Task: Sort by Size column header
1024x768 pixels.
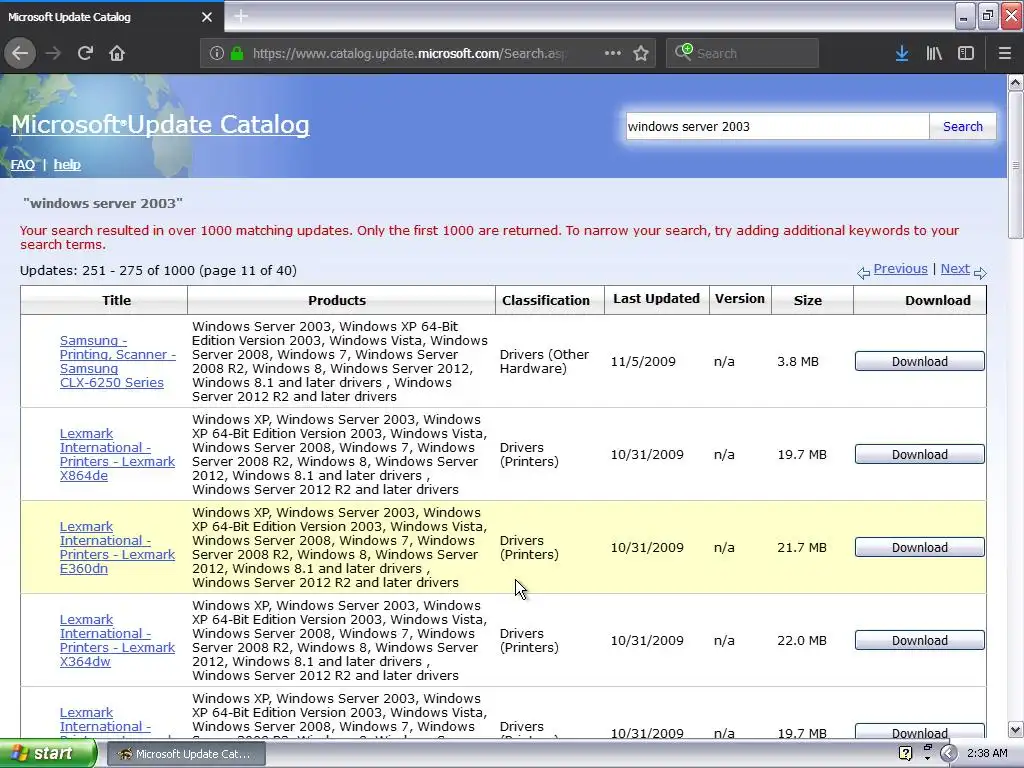Action: [x=808, y=300]
